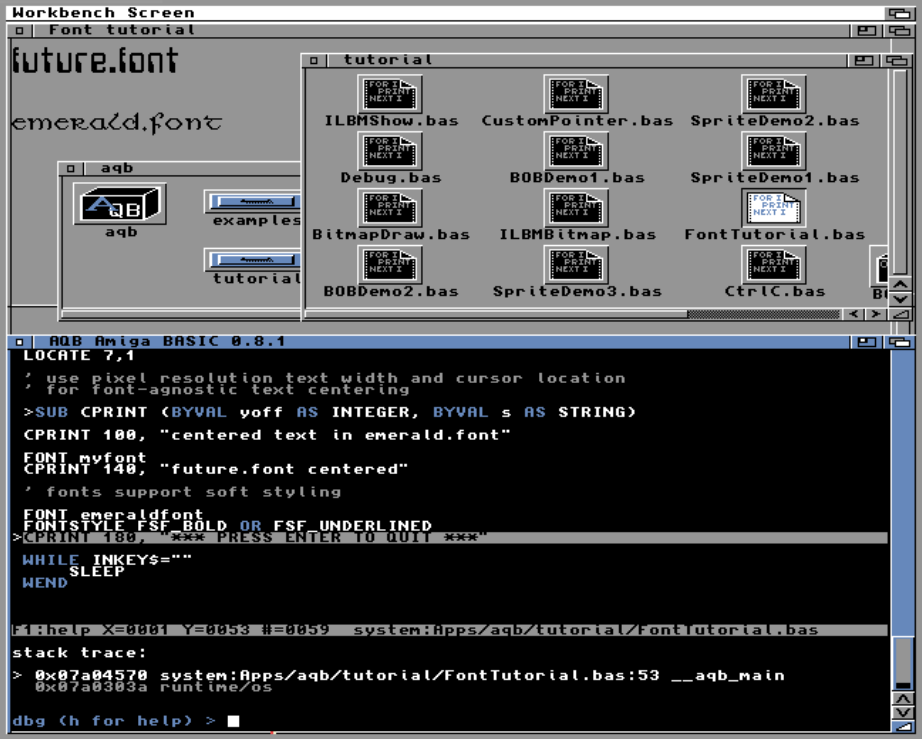Click the emerald.font sample text

click(x=116, y=122)
